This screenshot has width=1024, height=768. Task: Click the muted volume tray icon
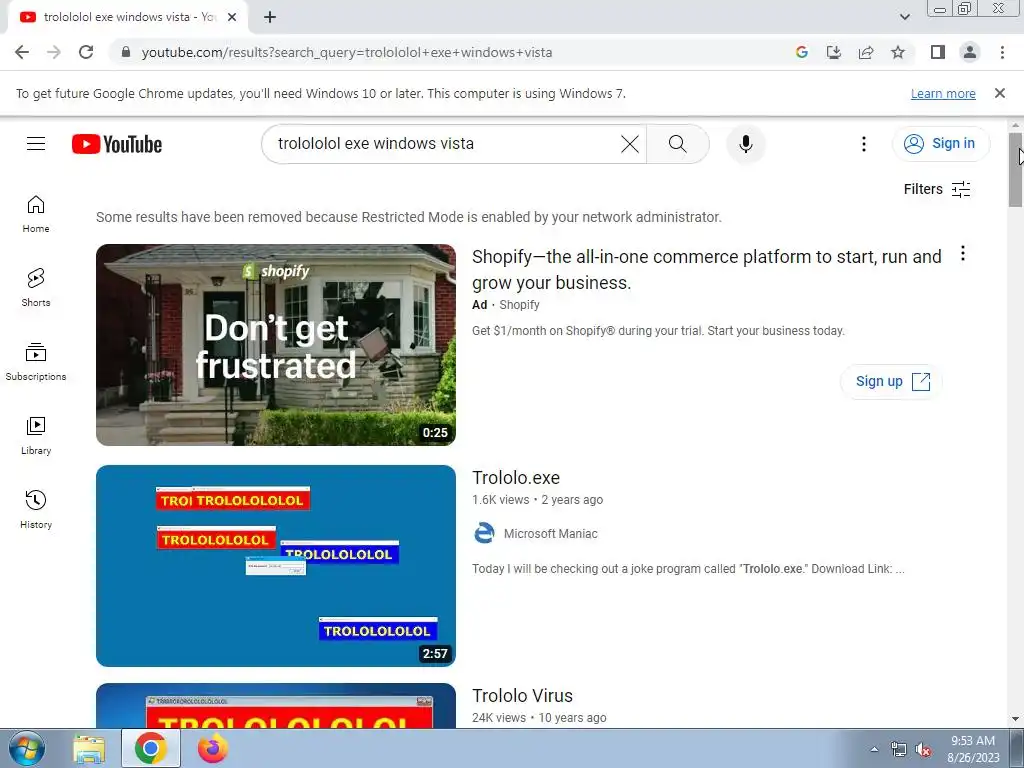pos(923,750)
